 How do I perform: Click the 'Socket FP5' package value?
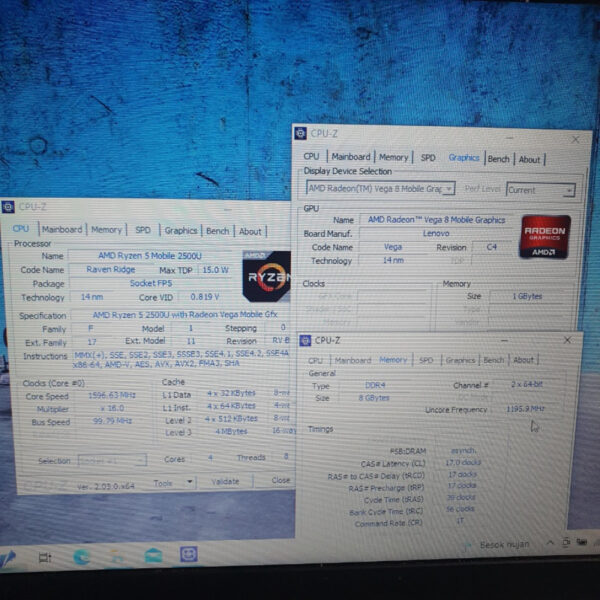point(151,283)
